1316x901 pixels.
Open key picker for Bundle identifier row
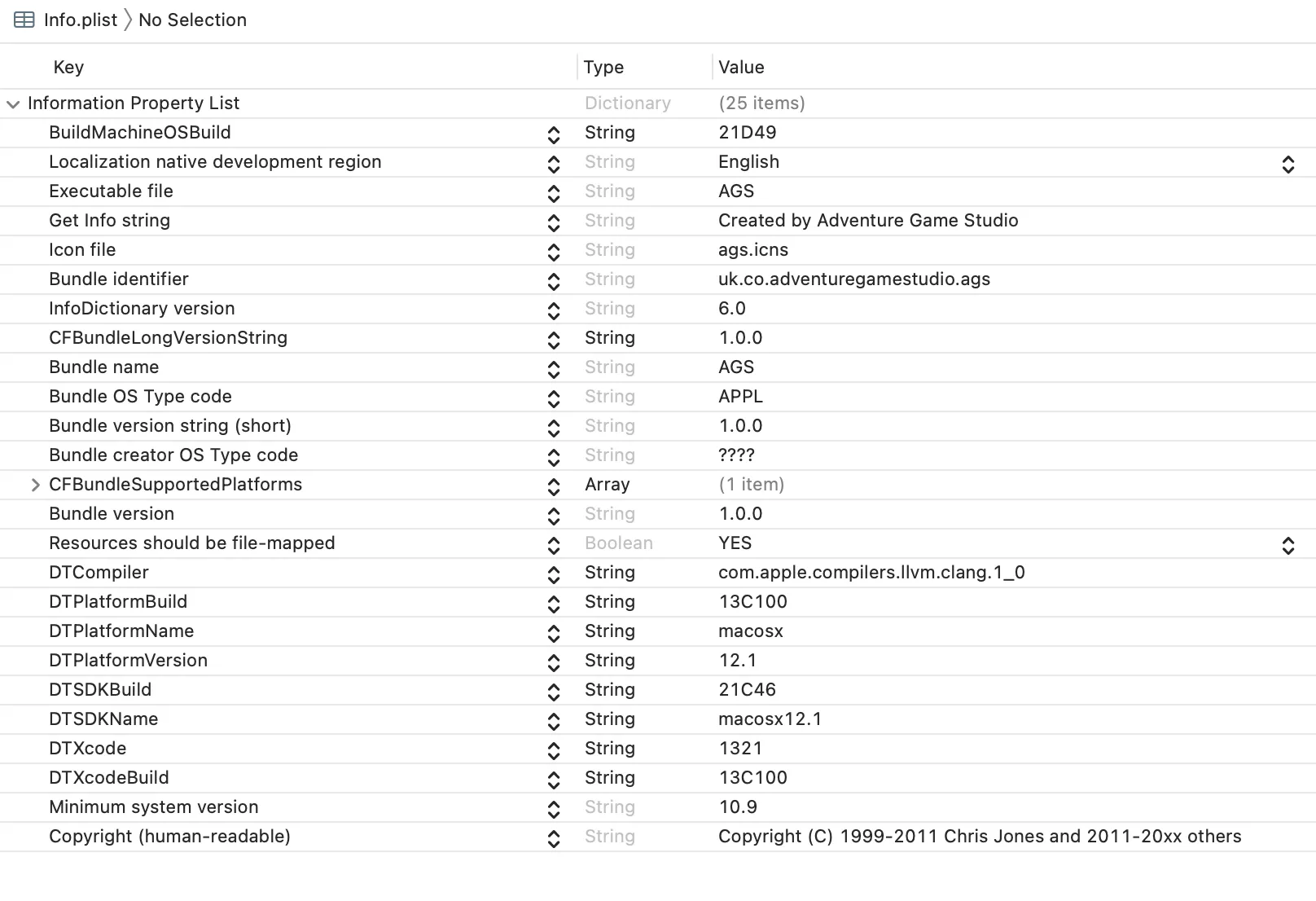(x=554, y=281)
